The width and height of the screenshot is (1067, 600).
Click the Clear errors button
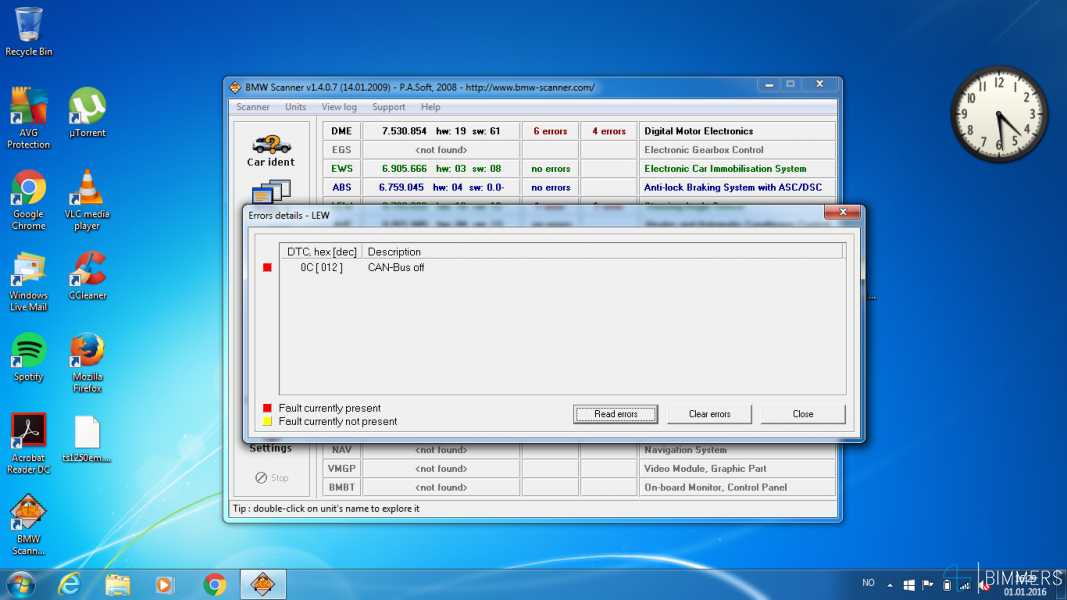[709, 414]
